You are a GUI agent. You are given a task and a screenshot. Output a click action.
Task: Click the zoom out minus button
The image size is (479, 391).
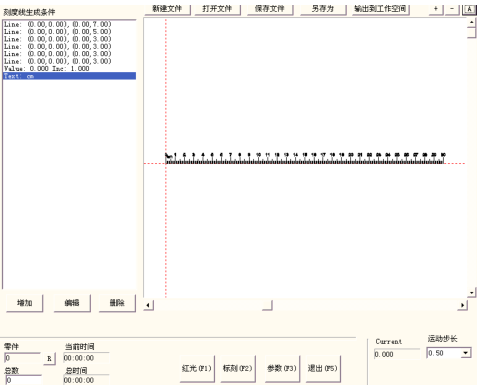point(452,9)
